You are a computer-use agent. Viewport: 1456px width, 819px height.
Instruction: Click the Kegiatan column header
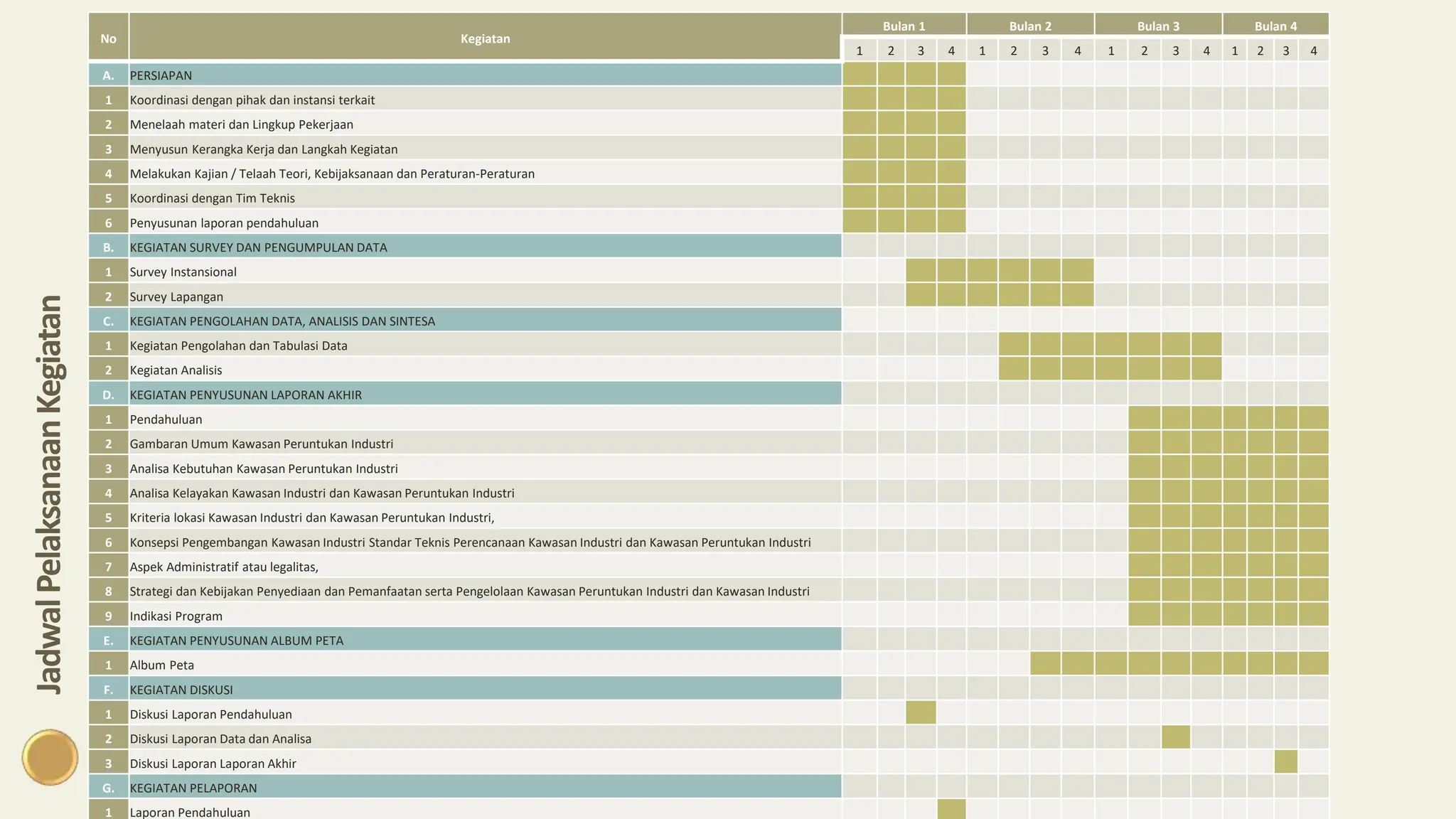pos(485,38)
